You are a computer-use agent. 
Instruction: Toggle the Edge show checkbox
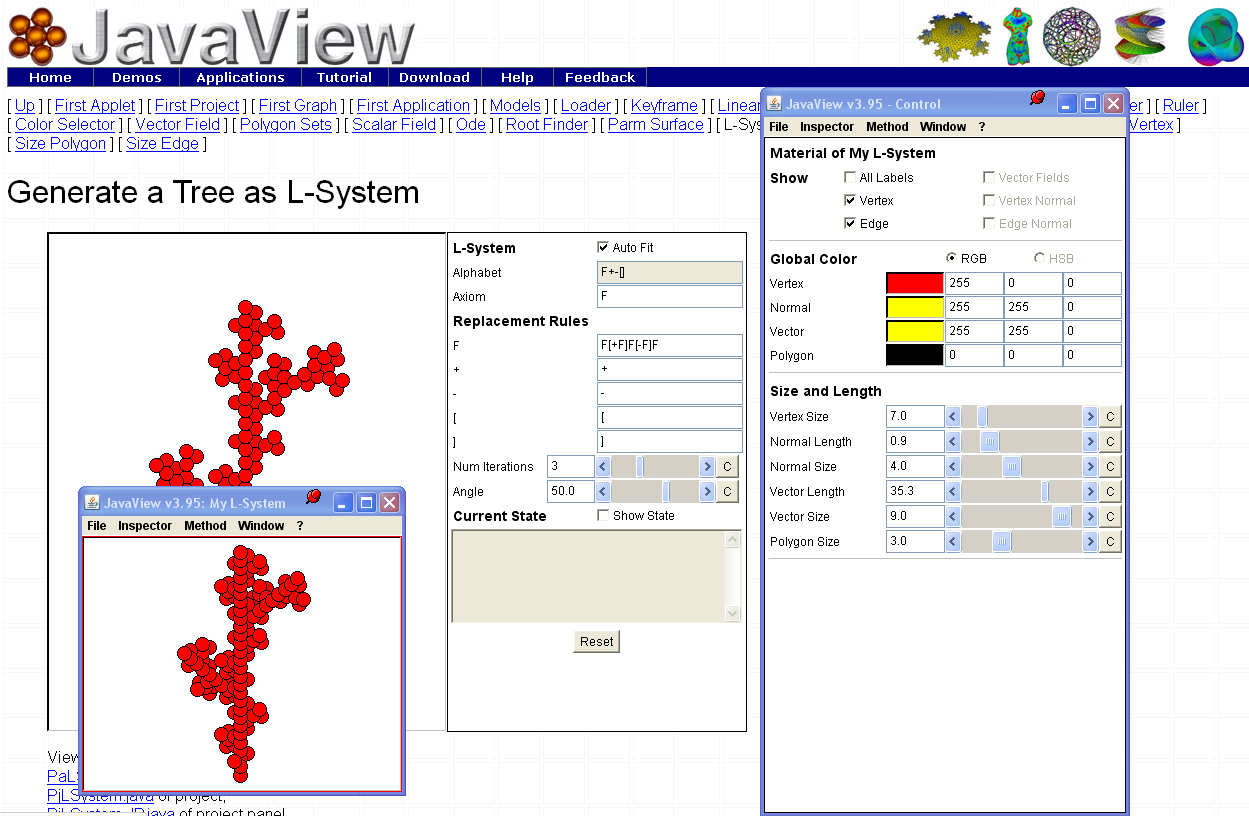coord(850,223)
